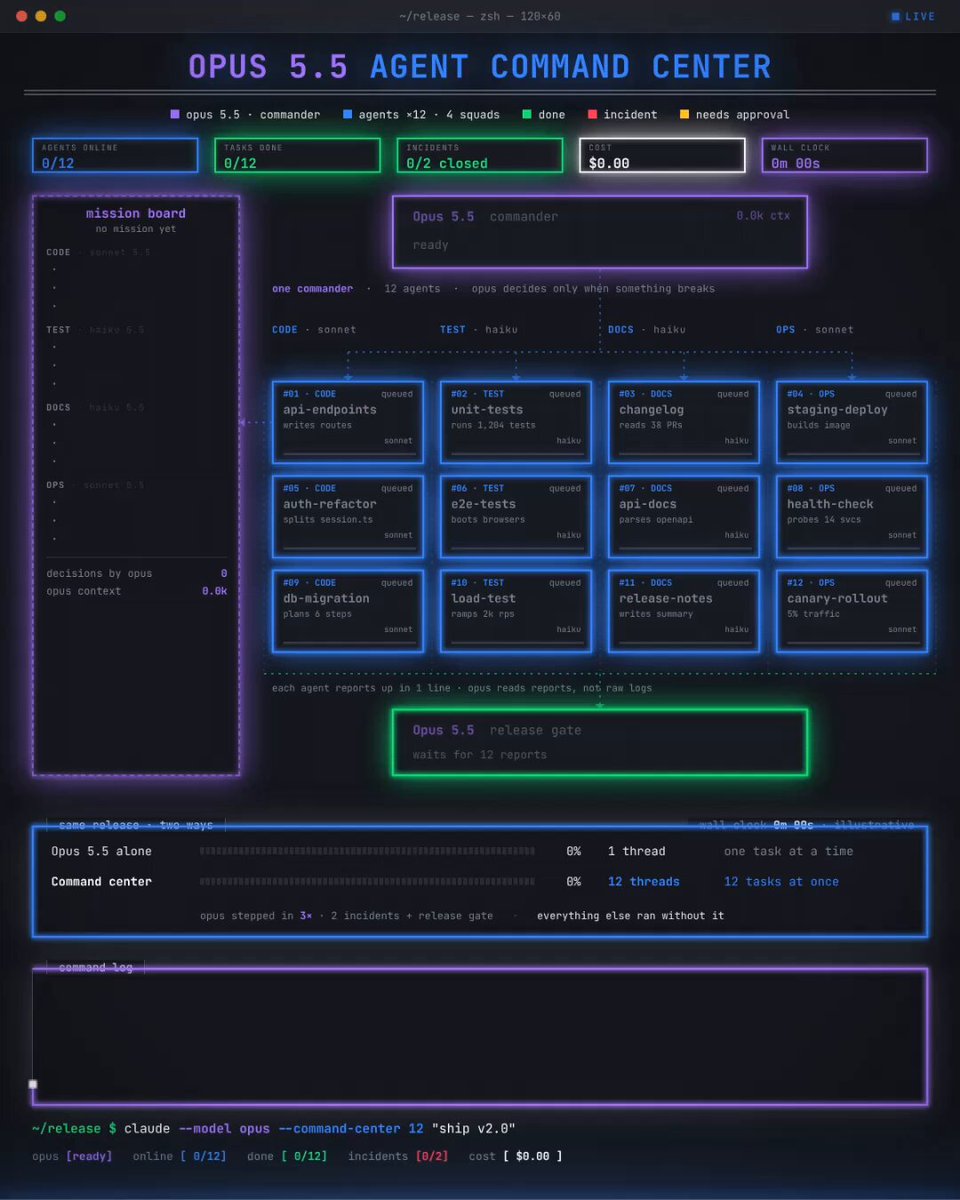Screen dimensions: 960x1200
Task: Close the terminal window with the red button
Action: coord(22,16)
